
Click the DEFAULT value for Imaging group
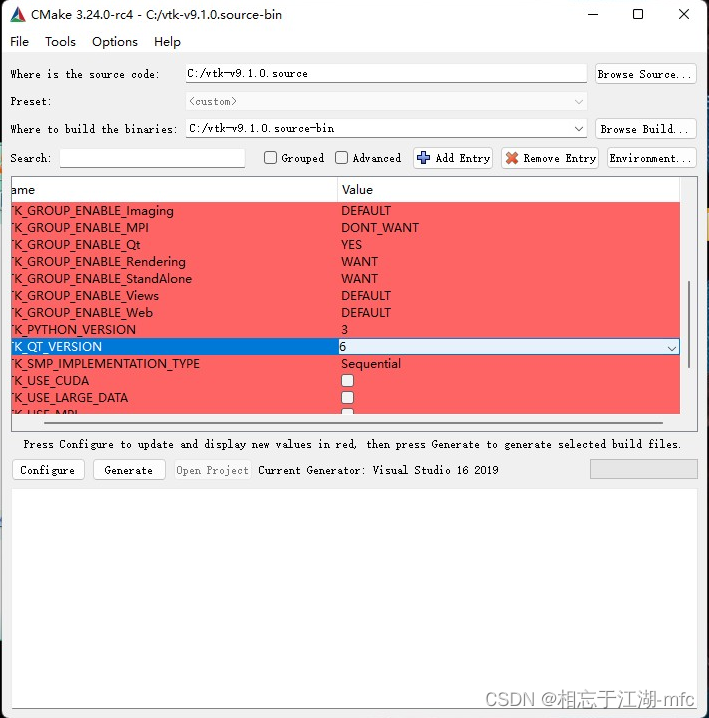pos(366,211)
